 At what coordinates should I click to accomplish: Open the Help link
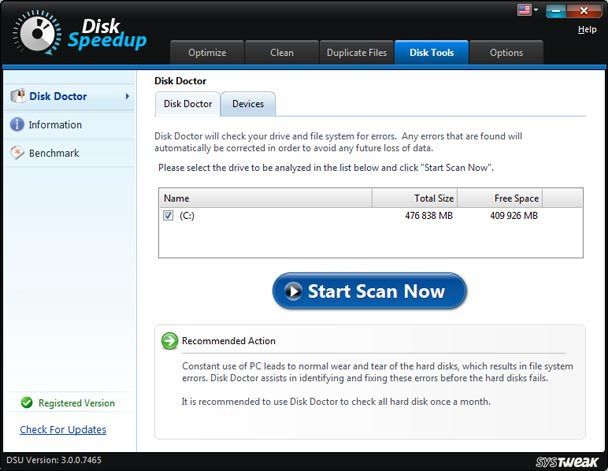587,29
